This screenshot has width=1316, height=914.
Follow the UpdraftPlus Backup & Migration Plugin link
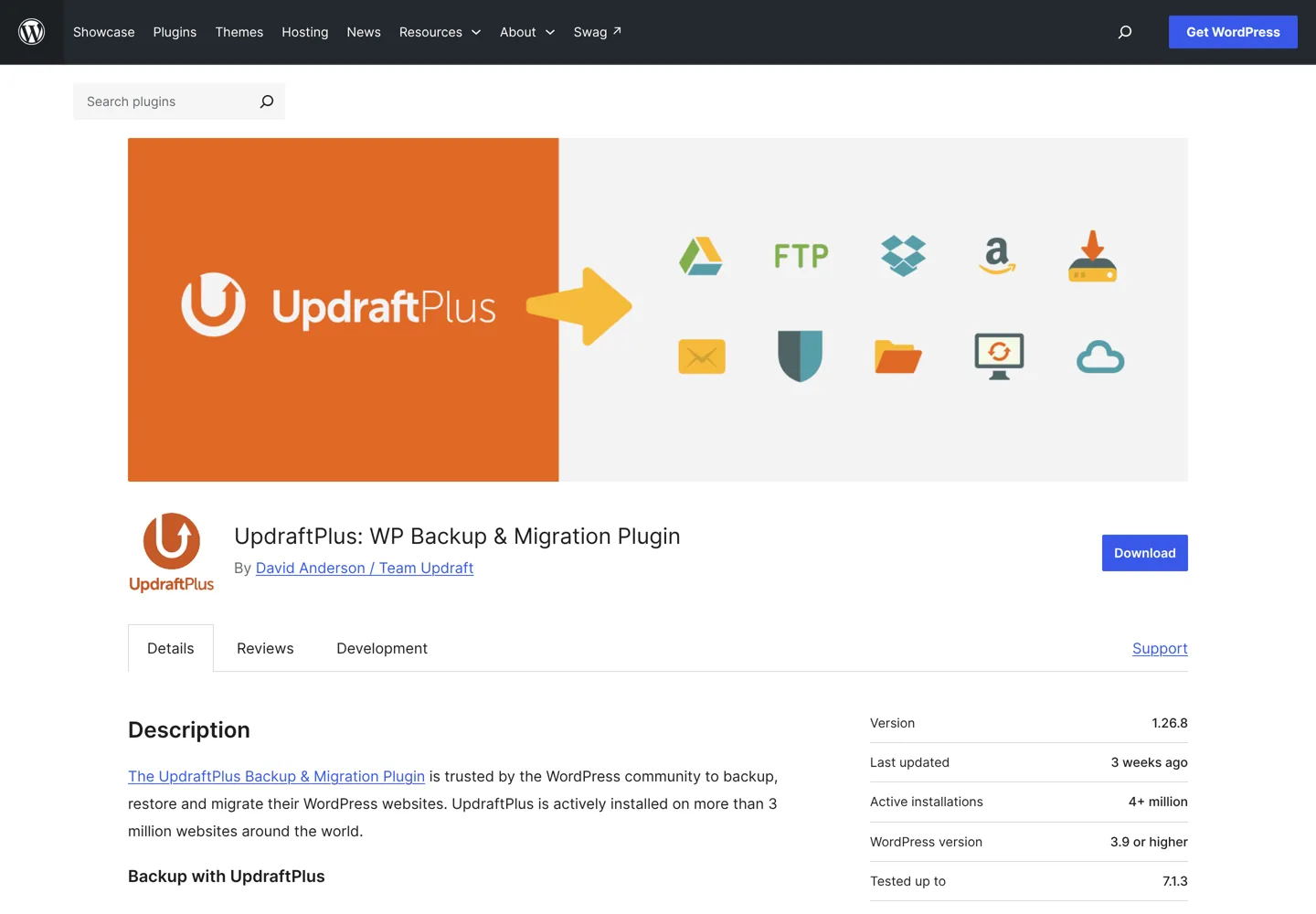(x=276, y=776)
